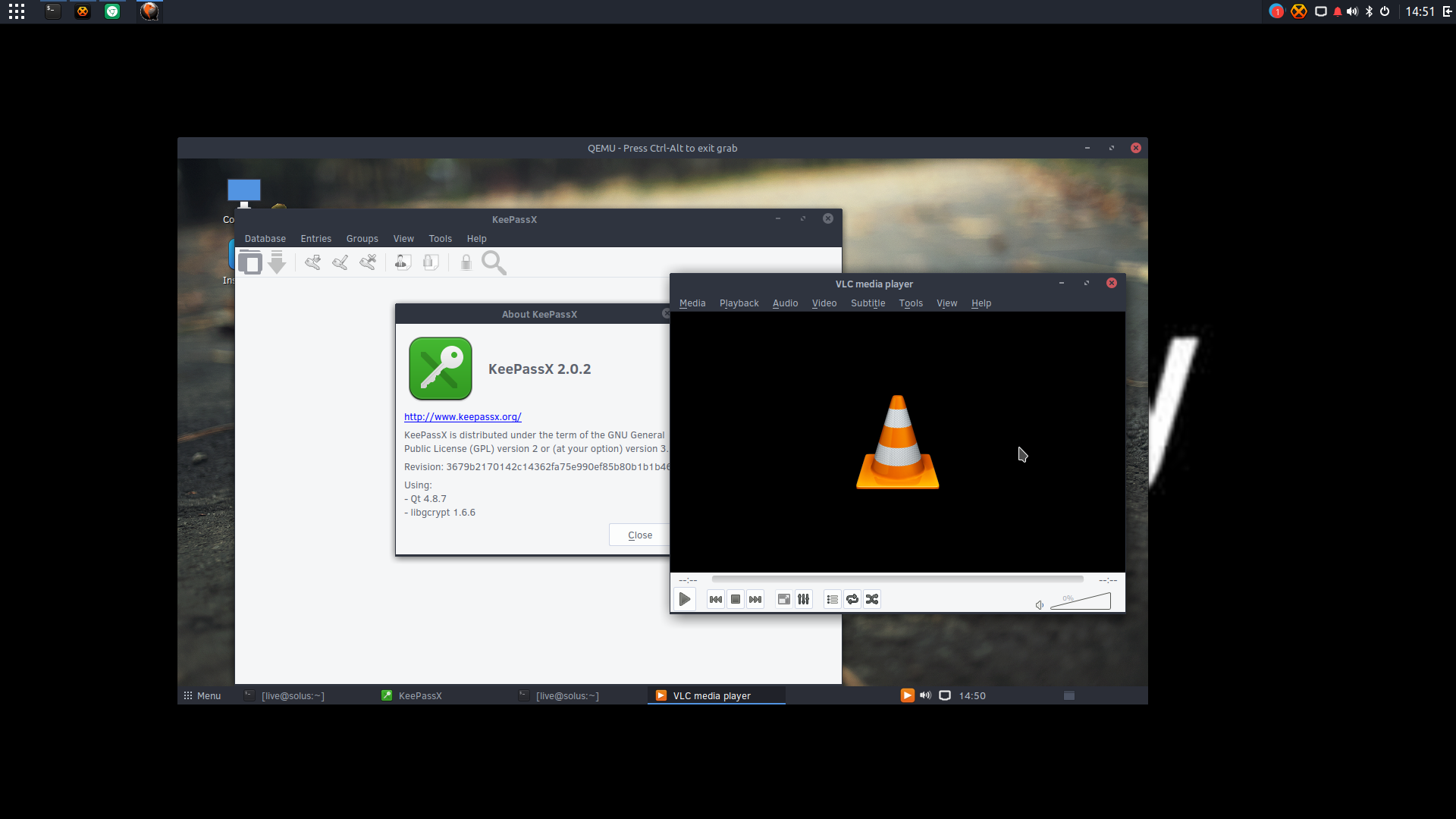The width and height of the screenshot is (1456, 819).
Task: Click the Qt 4.8.7 line
Action: (x=425, y=499)
